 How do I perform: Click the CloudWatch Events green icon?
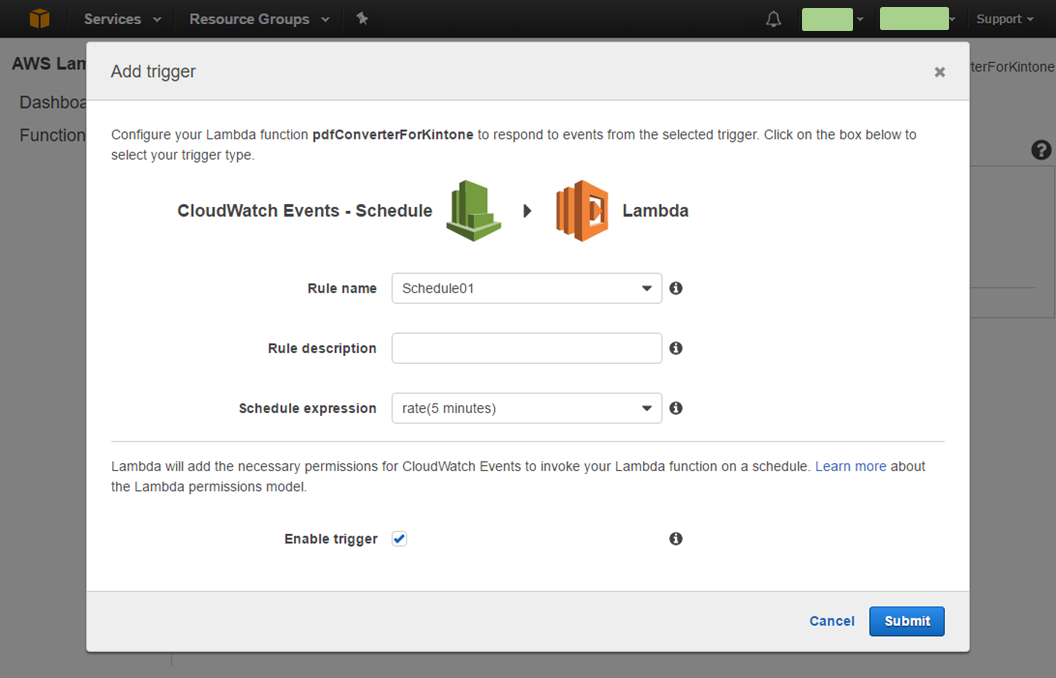473,211
